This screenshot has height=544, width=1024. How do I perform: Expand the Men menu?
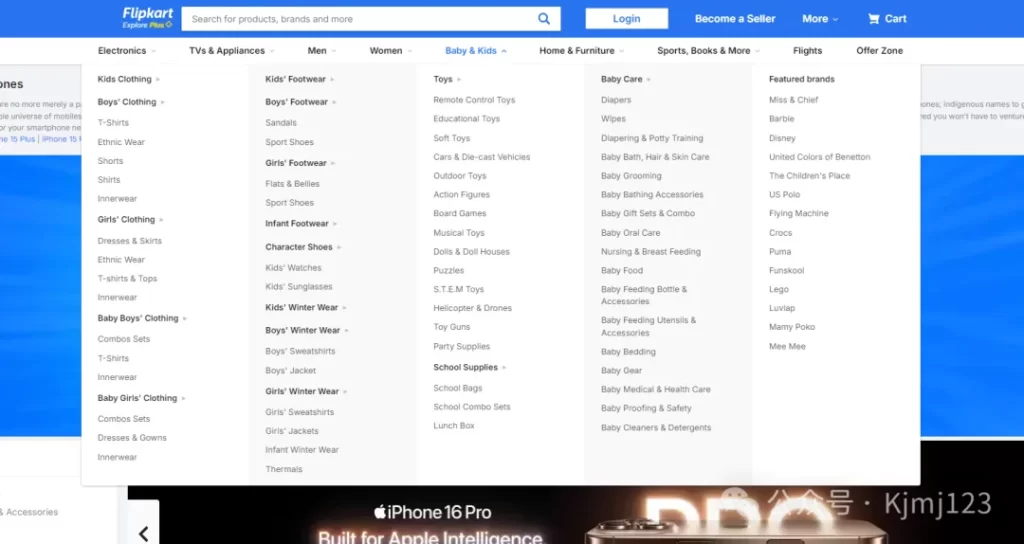[322, 50]
